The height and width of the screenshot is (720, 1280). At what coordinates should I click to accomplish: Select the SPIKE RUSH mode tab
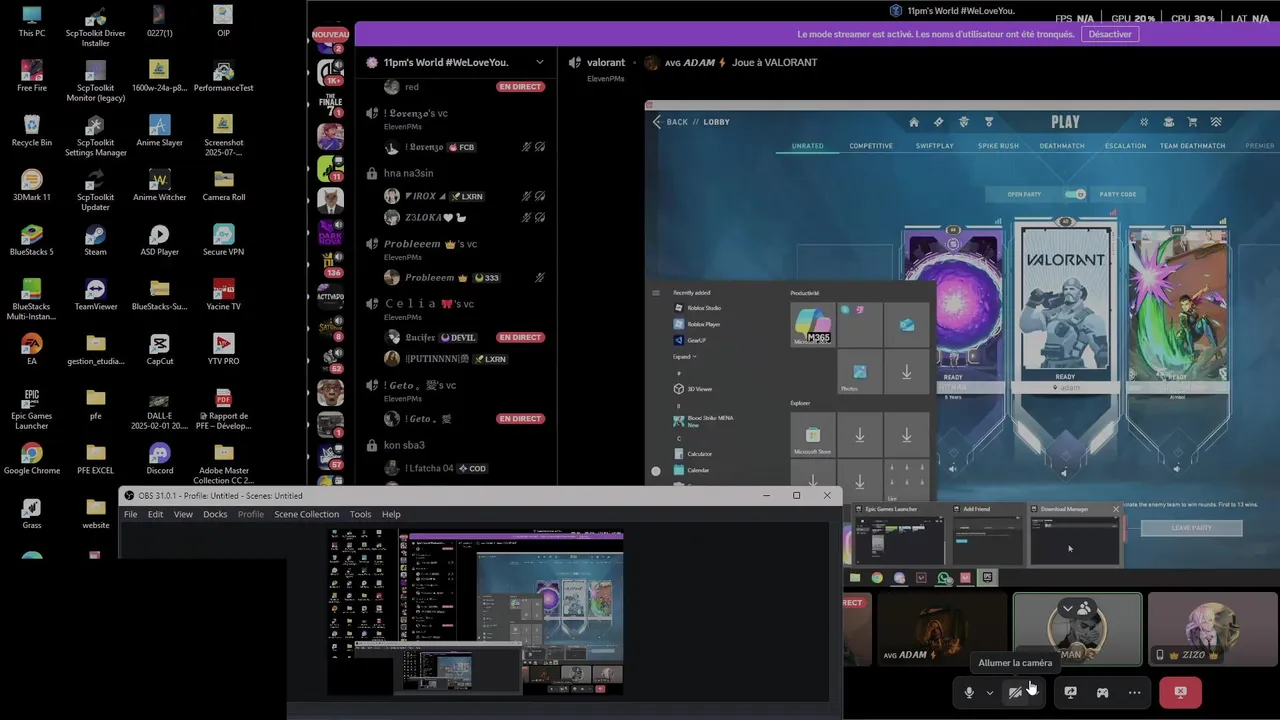(x=998, y=146)
